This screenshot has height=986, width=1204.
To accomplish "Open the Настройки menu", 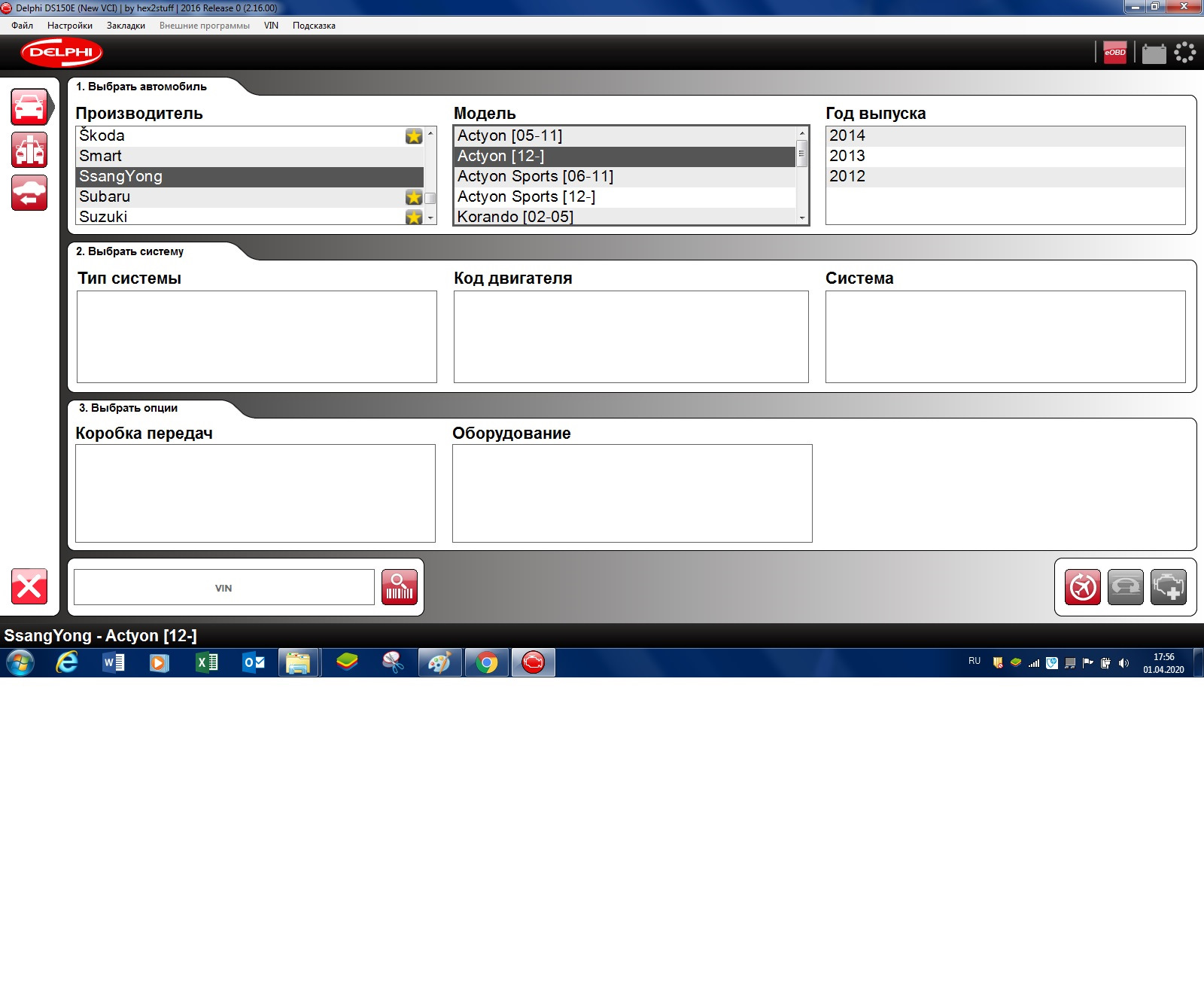I will pyautogui.click(x=70, y=26).
